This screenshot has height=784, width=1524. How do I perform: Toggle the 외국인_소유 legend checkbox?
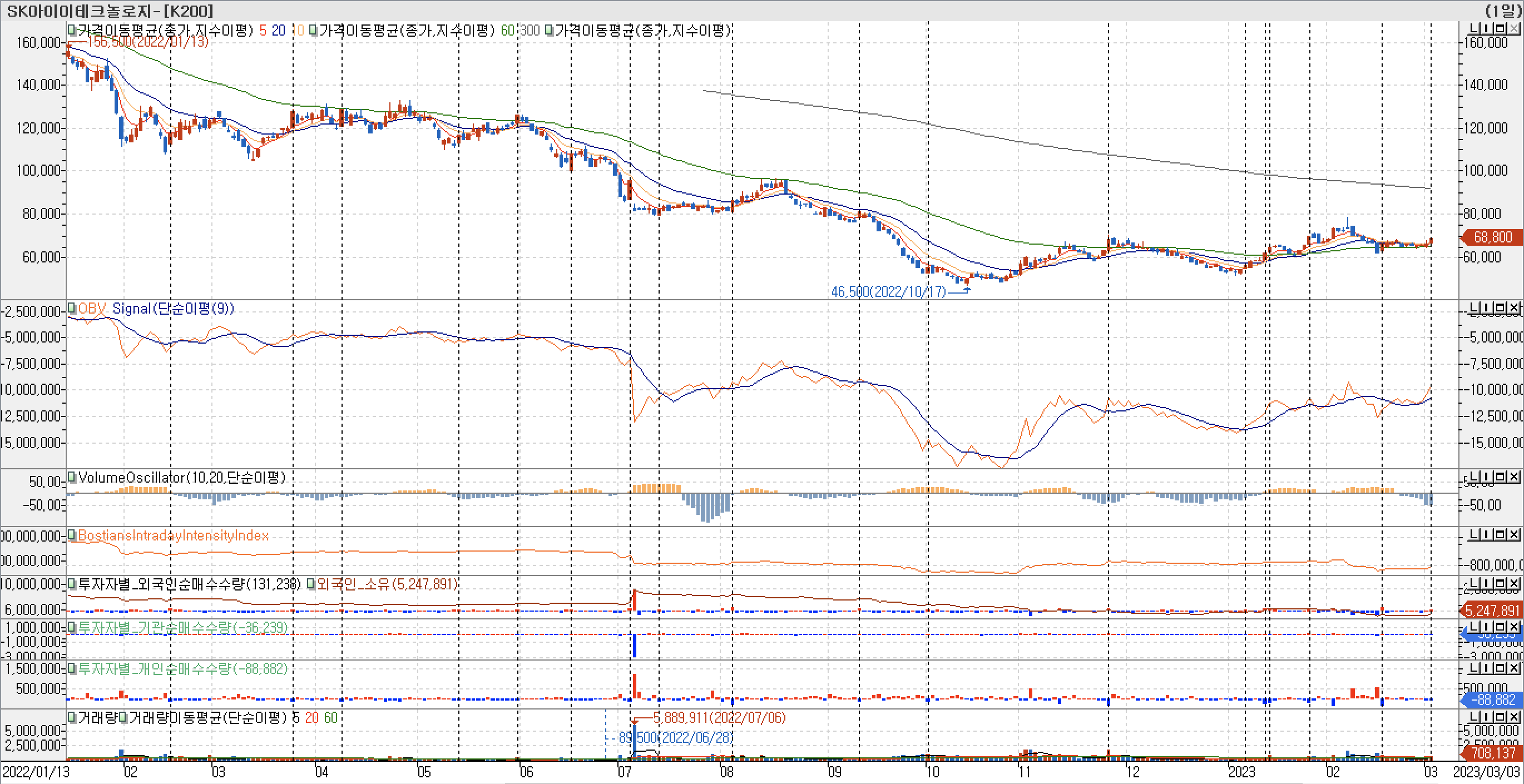pos(310,584)
